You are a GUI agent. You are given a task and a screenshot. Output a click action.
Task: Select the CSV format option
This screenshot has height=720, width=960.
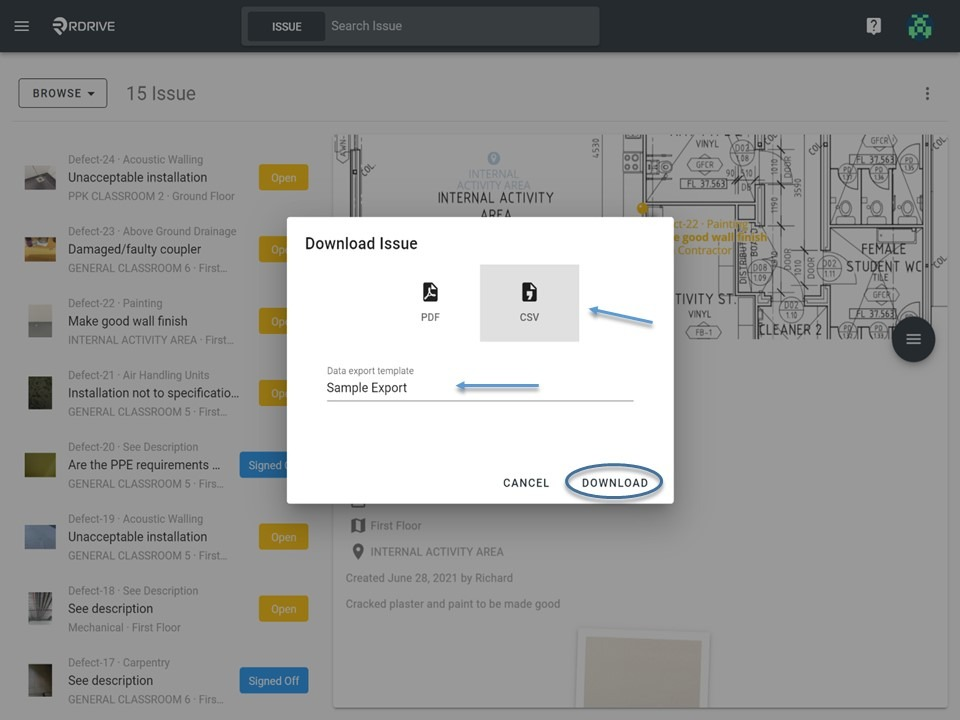pyautogui.click(x=529, y=302)
